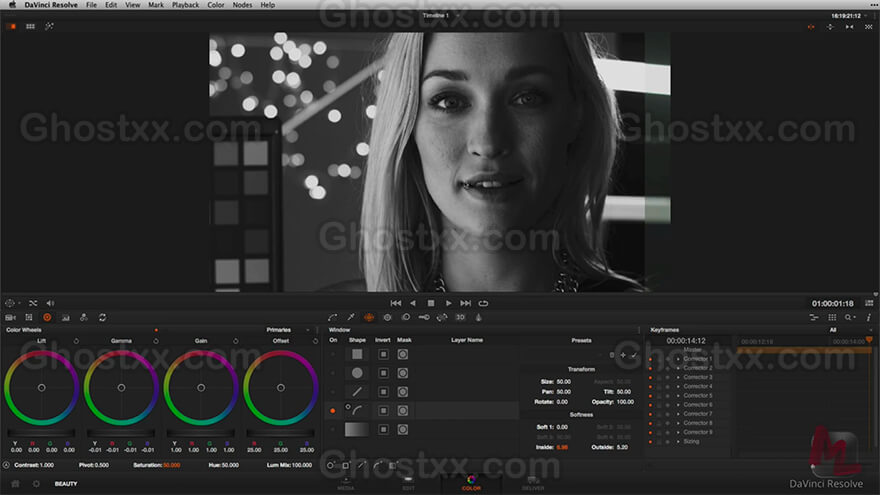Open the Nodes menu
Screen dimensions: 880x495
click(242, 5)
